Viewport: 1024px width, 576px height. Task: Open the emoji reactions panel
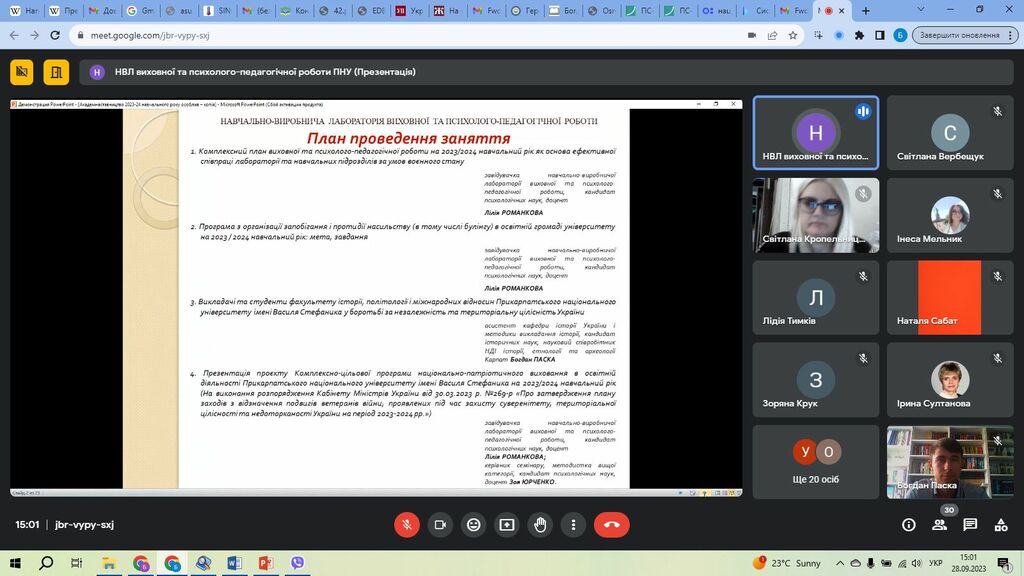(x=473, y=524)
